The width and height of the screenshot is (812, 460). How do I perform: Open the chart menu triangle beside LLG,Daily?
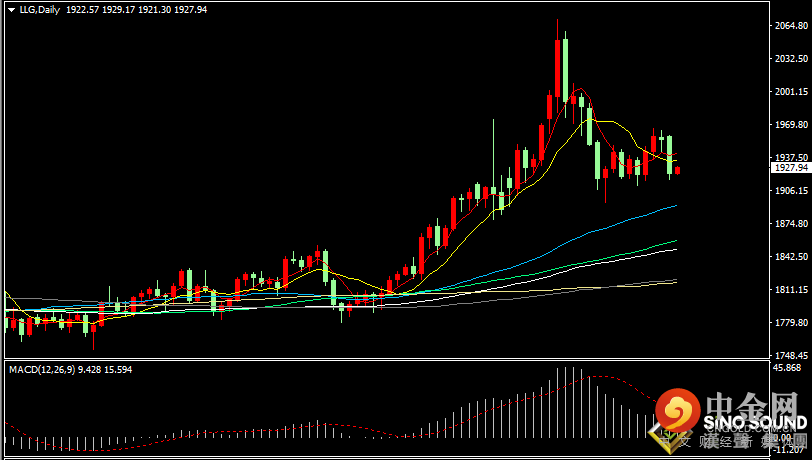pos(11,10)
